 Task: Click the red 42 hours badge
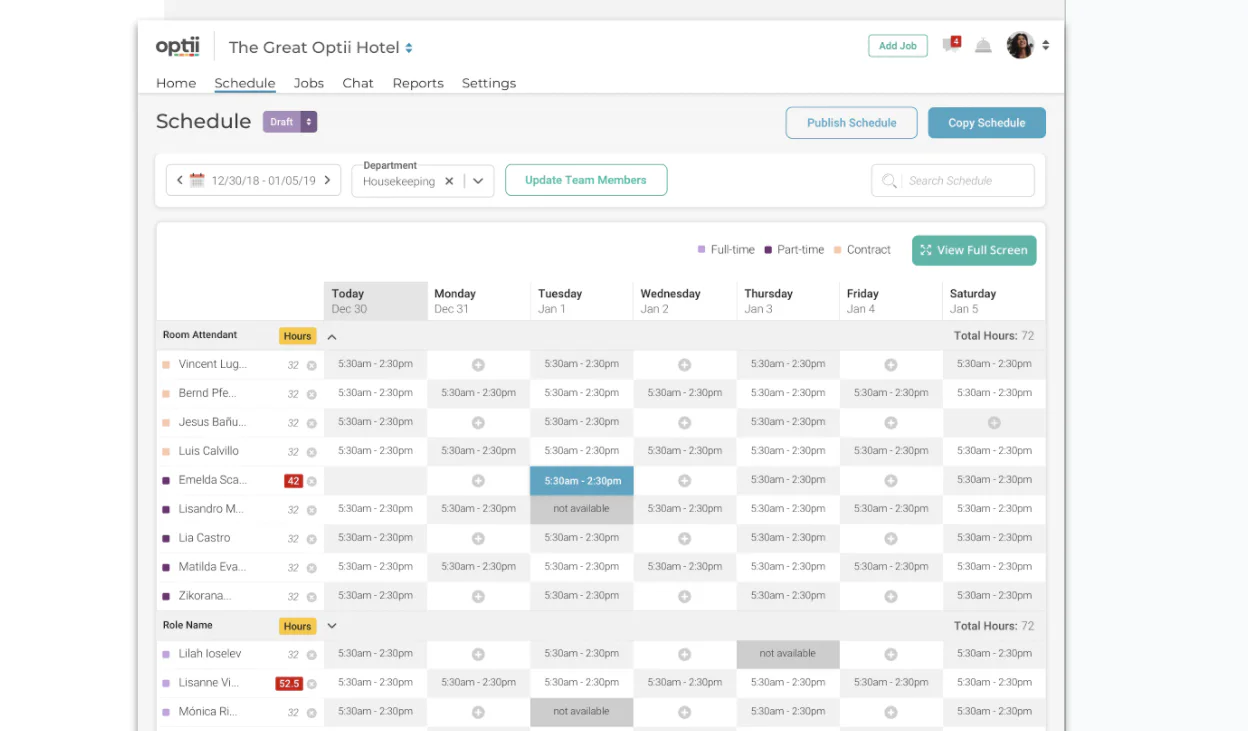coord(294,481)
